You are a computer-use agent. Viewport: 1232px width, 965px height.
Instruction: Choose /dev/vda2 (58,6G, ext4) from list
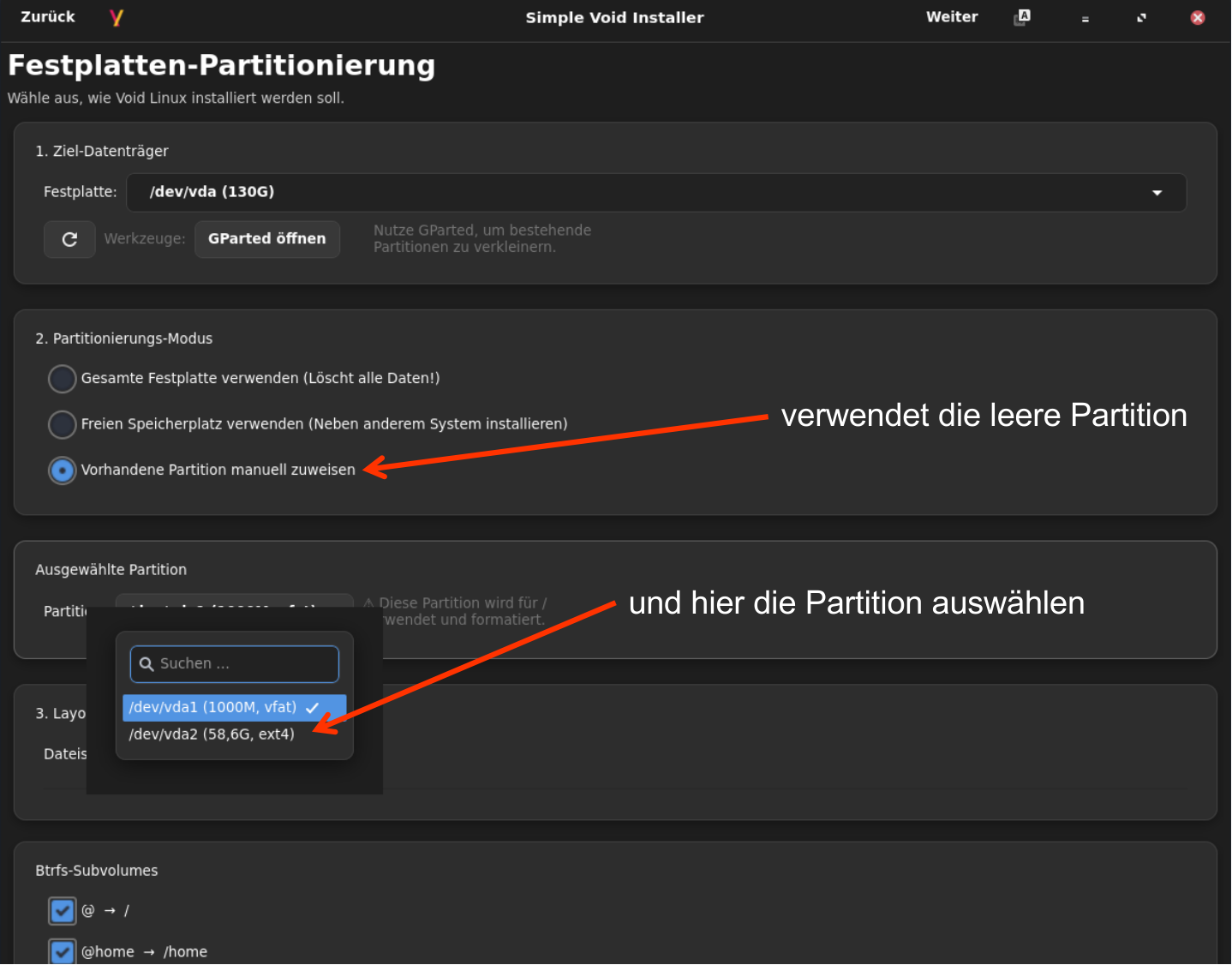(212, 734)
